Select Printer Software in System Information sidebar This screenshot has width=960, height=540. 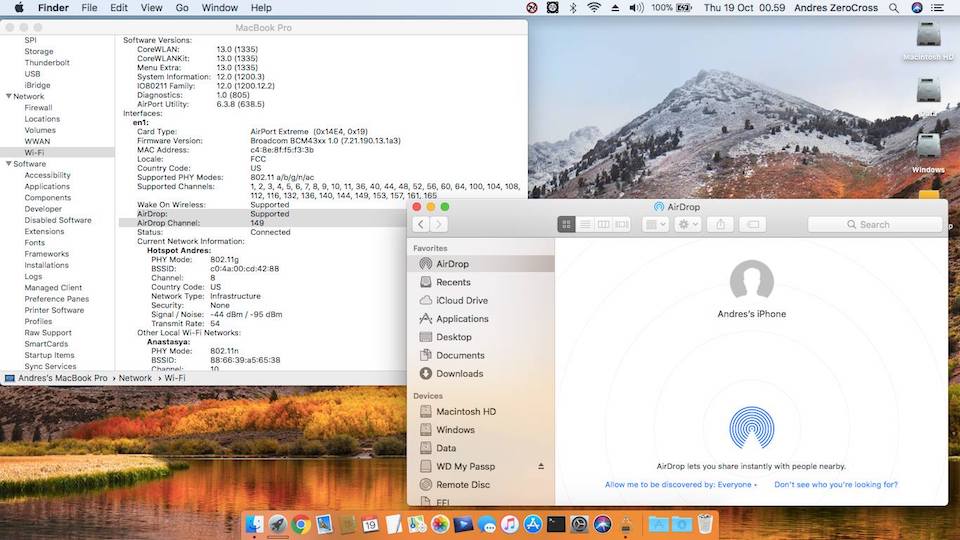[54, 310]
